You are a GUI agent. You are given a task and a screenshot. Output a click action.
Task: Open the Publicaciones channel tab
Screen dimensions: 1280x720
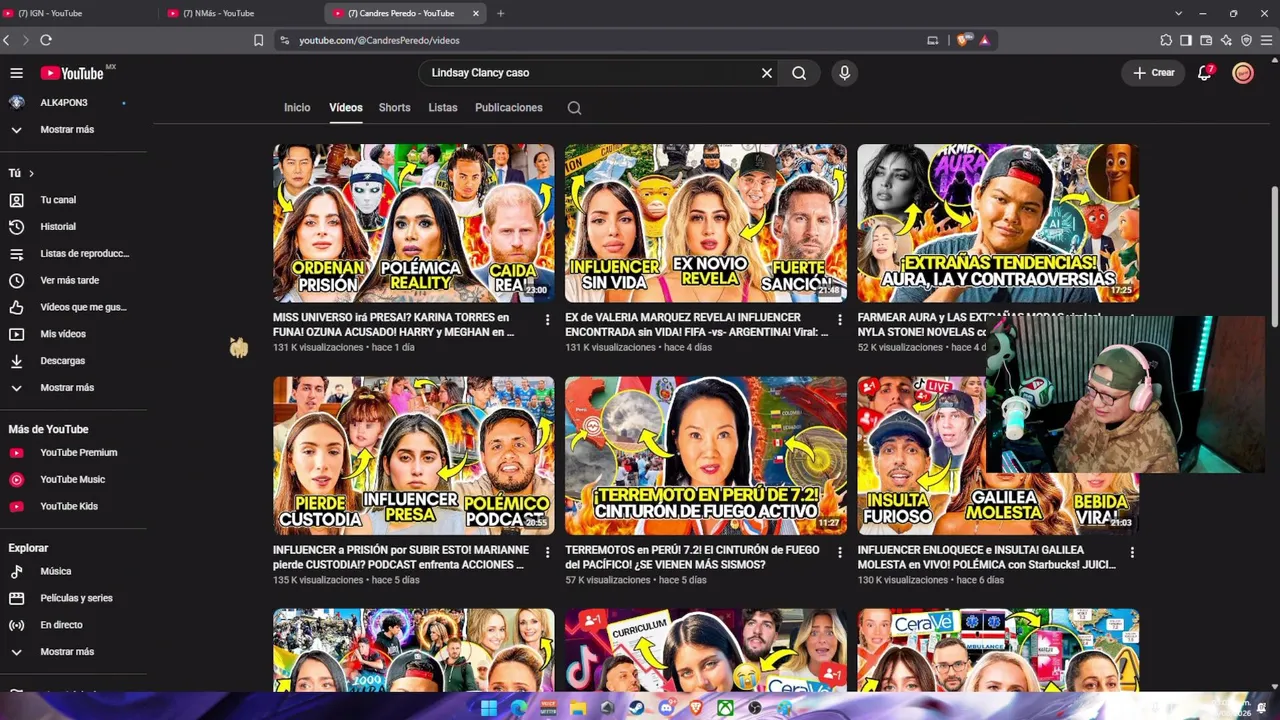click(509, 108)
